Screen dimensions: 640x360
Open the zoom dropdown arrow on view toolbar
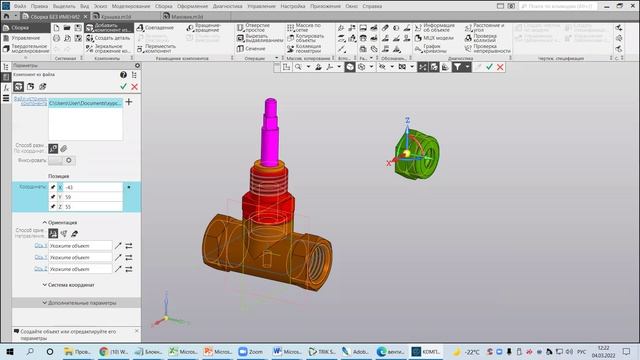[308, 67]
